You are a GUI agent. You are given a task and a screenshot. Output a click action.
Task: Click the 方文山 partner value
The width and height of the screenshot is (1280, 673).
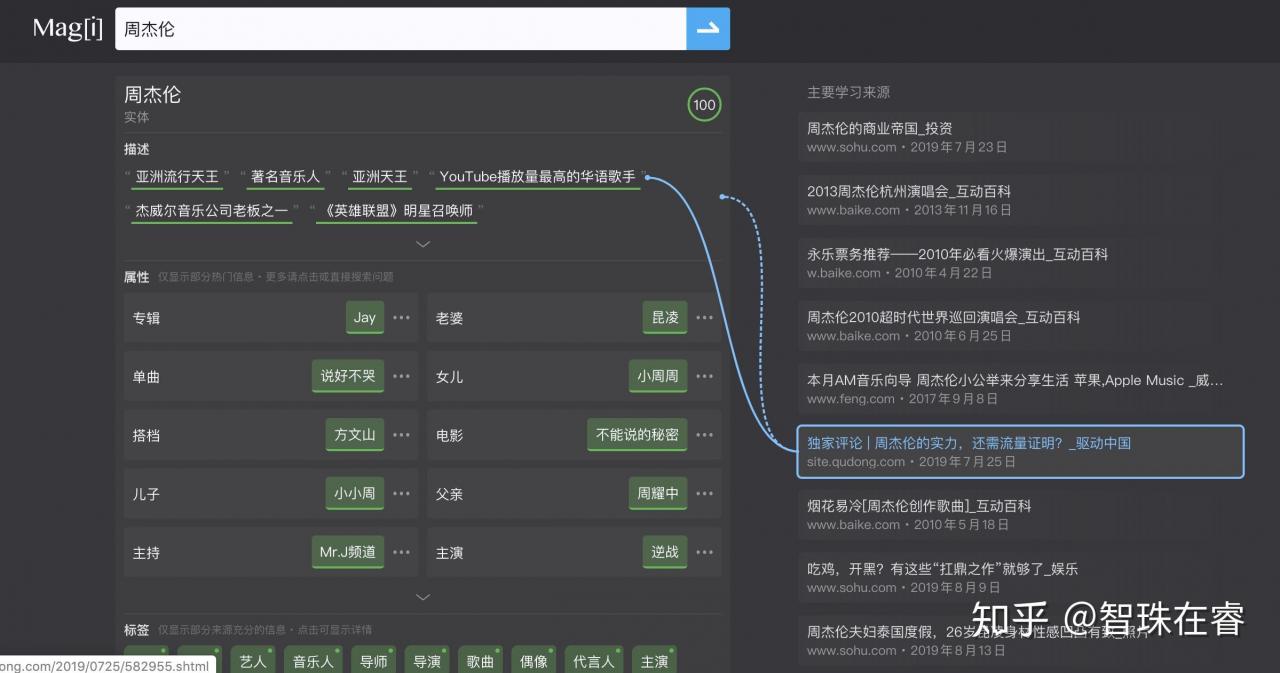pos(355,435)
